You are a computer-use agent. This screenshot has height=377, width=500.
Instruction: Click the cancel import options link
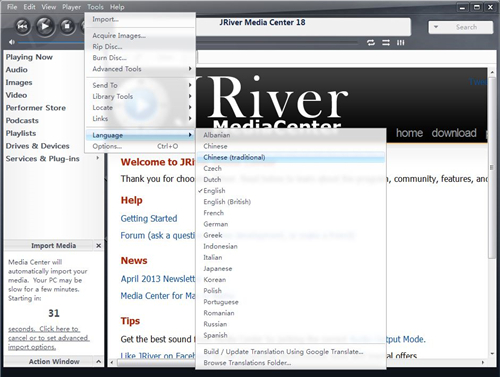coord(49,338)
